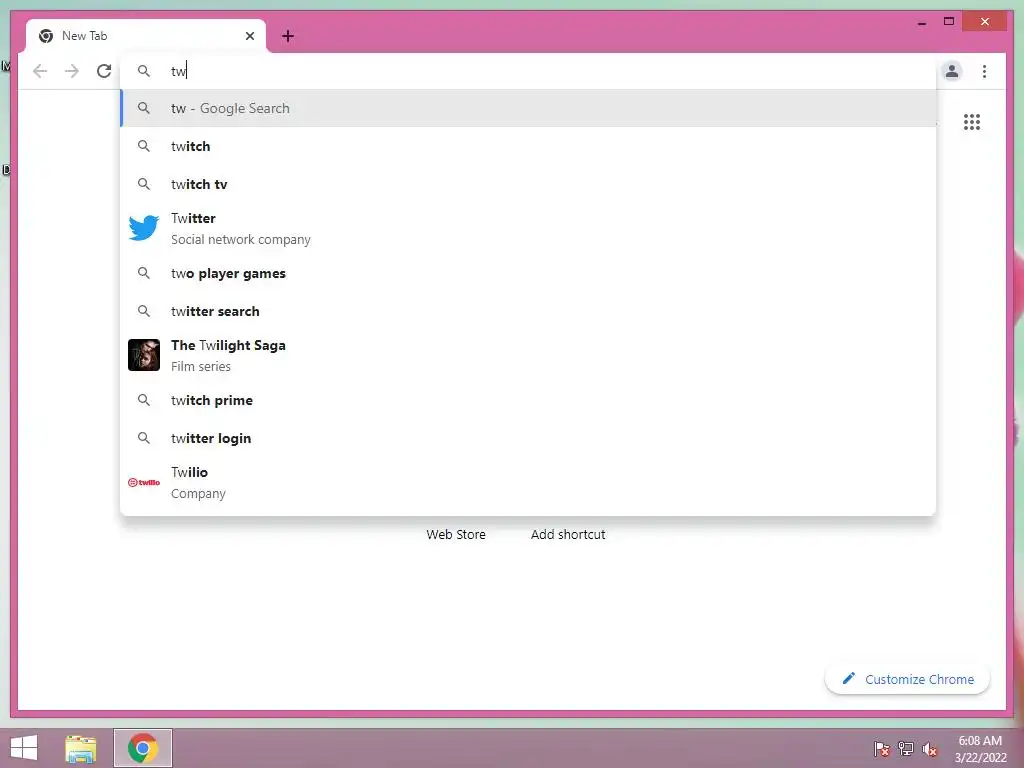The width and height of the screenshot is (1024, 768).
Task: Reload the current page
Action: 104,71
